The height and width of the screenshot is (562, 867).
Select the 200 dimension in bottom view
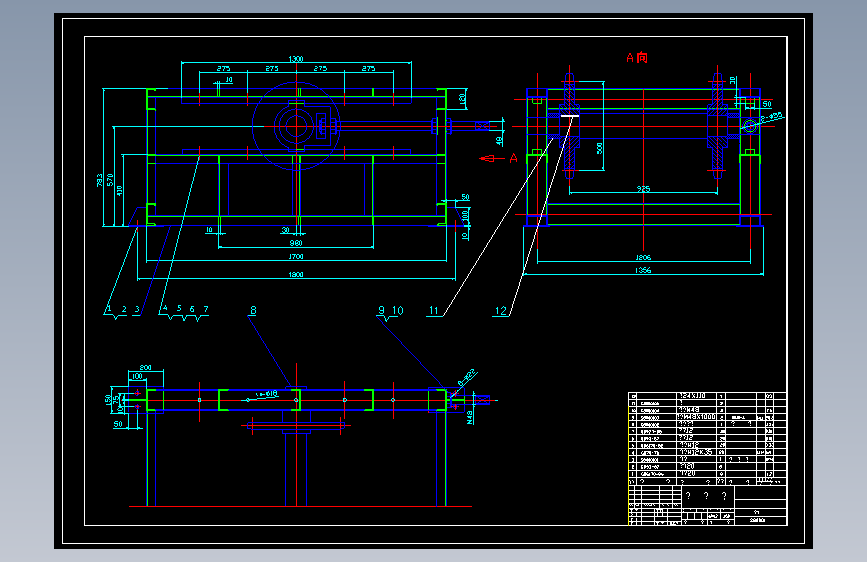[x=145, y=367]
